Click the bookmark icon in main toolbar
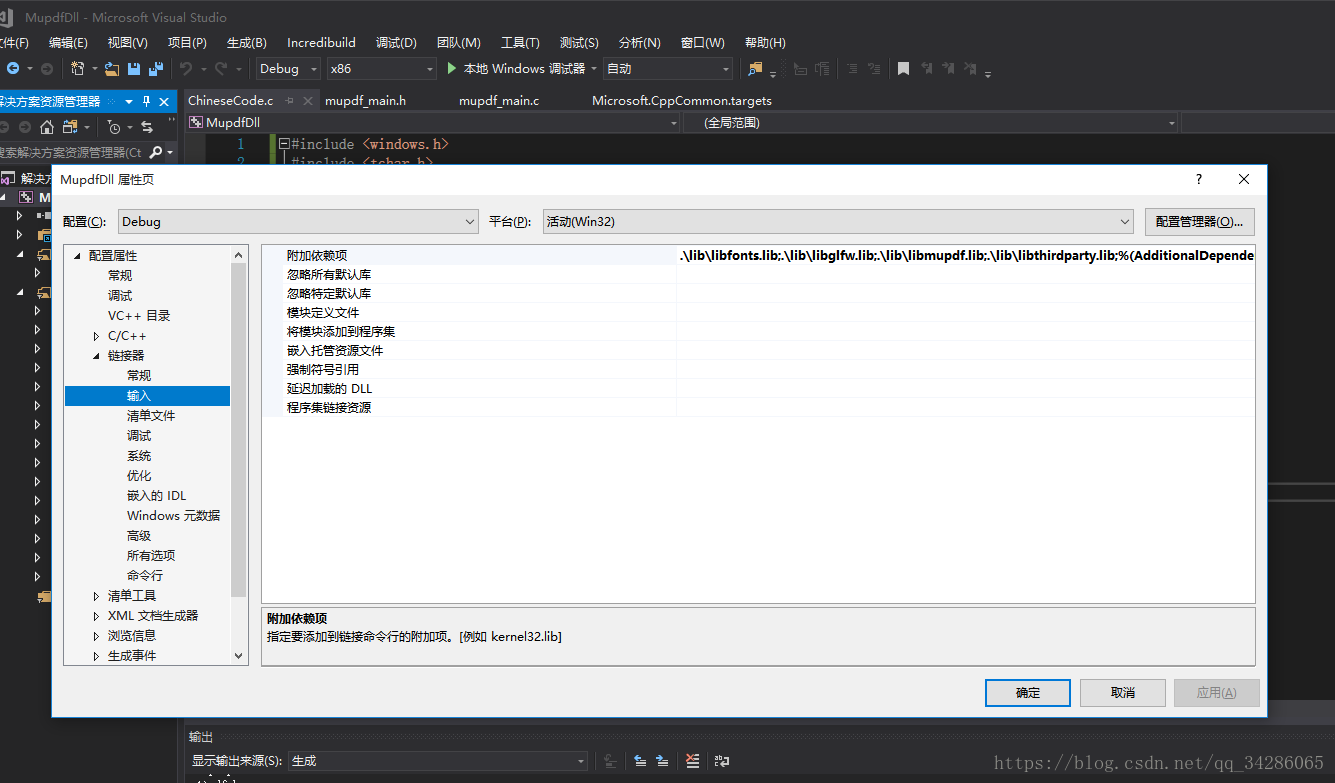 [x=903, y=69]
